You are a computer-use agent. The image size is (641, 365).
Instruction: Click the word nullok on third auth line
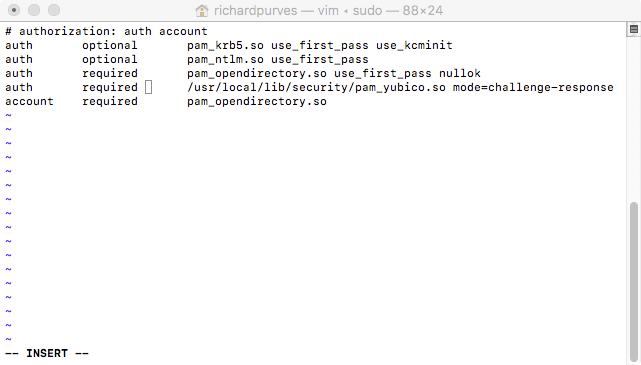click(460, 74)
